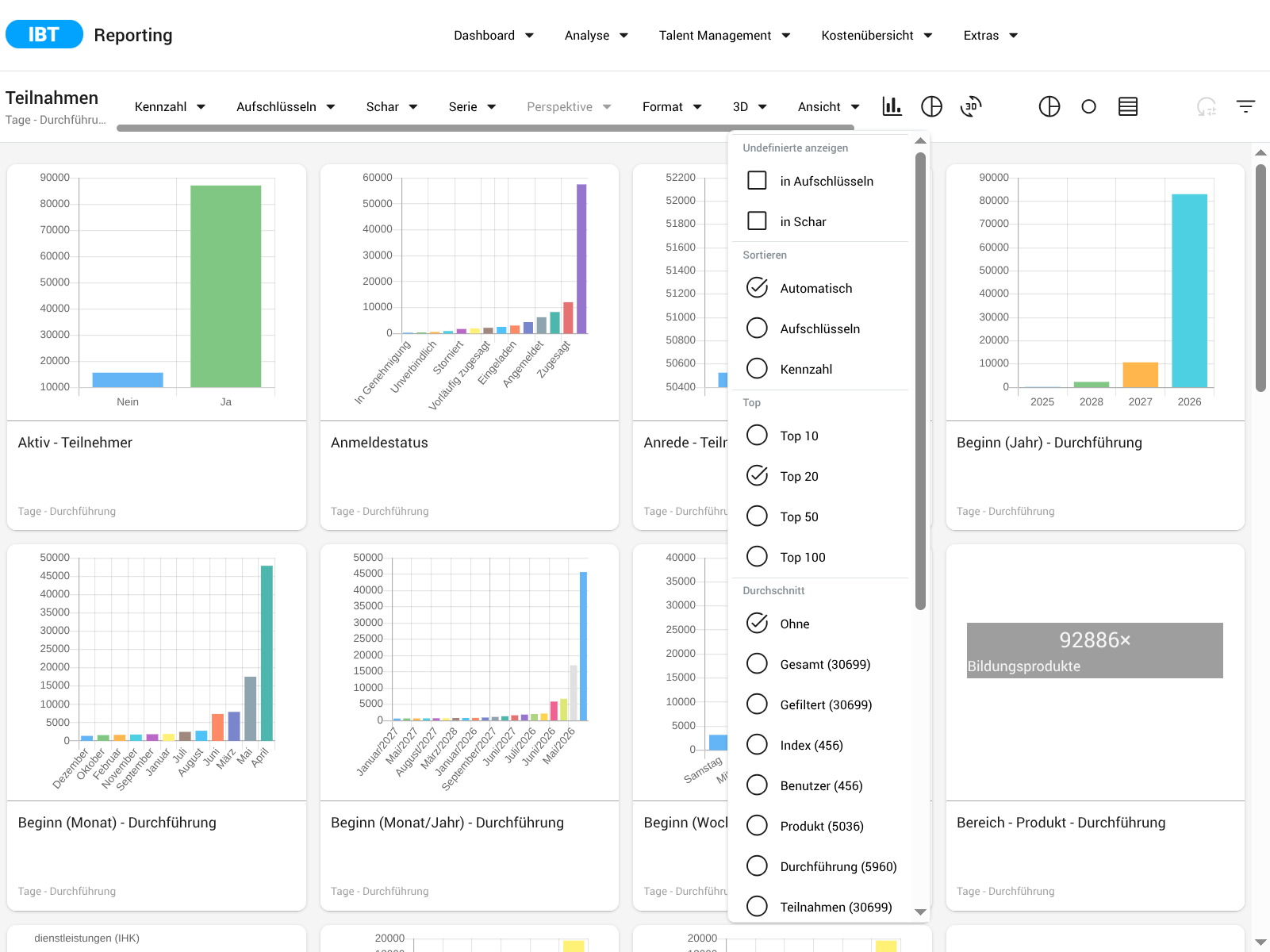Click the toolbar horizontal scrollbar
1270x952 pixels.
click(x=485, y=128)
